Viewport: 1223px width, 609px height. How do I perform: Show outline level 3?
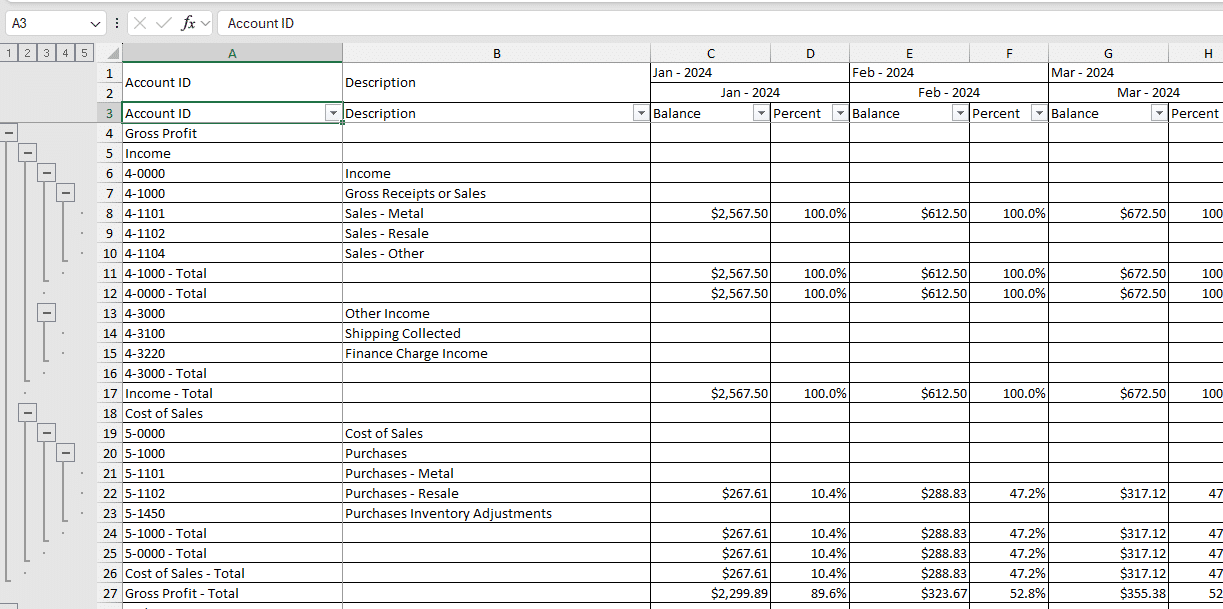pyautogui.click(x=47, y=53)
